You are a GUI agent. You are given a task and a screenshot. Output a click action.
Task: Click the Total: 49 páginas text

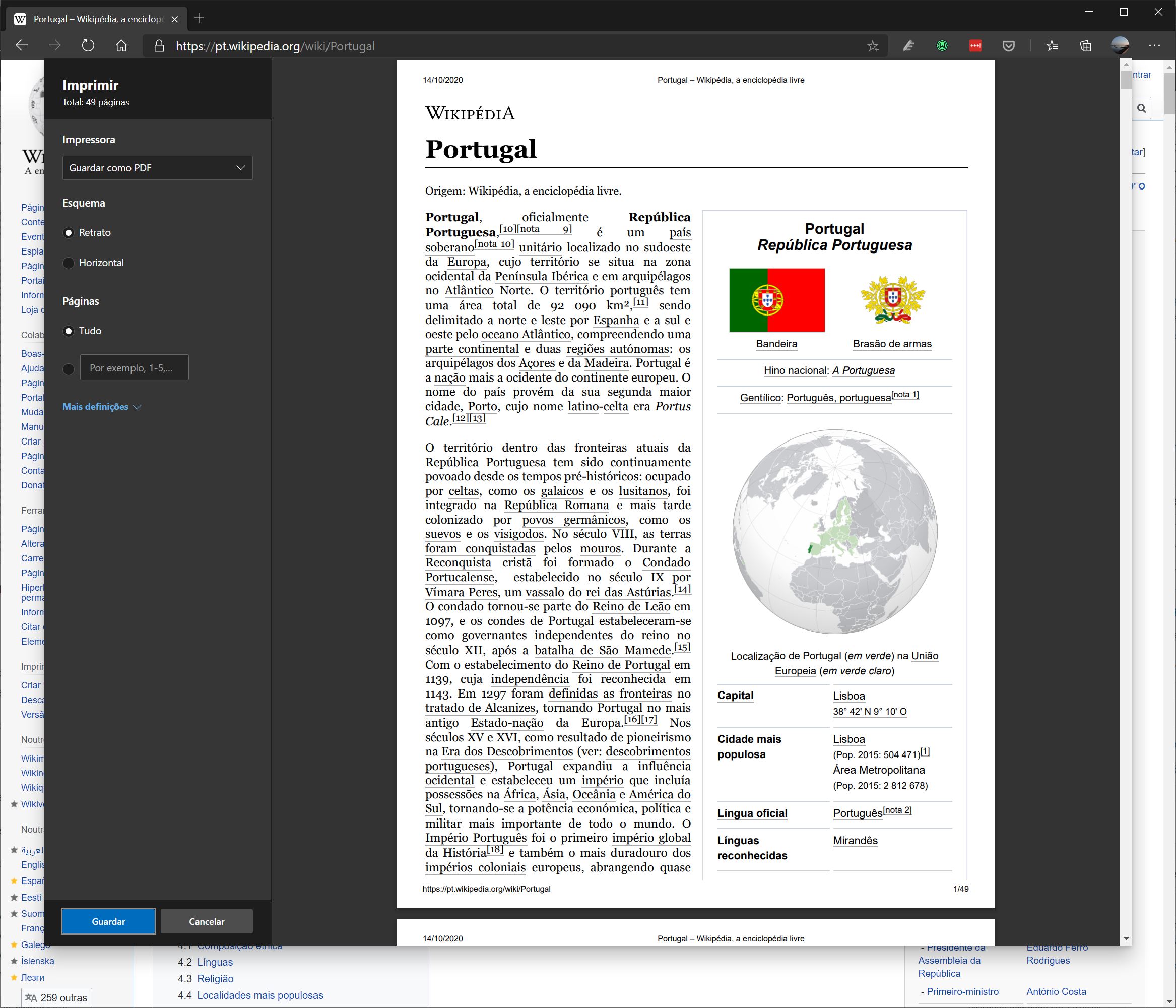[96, 102]
